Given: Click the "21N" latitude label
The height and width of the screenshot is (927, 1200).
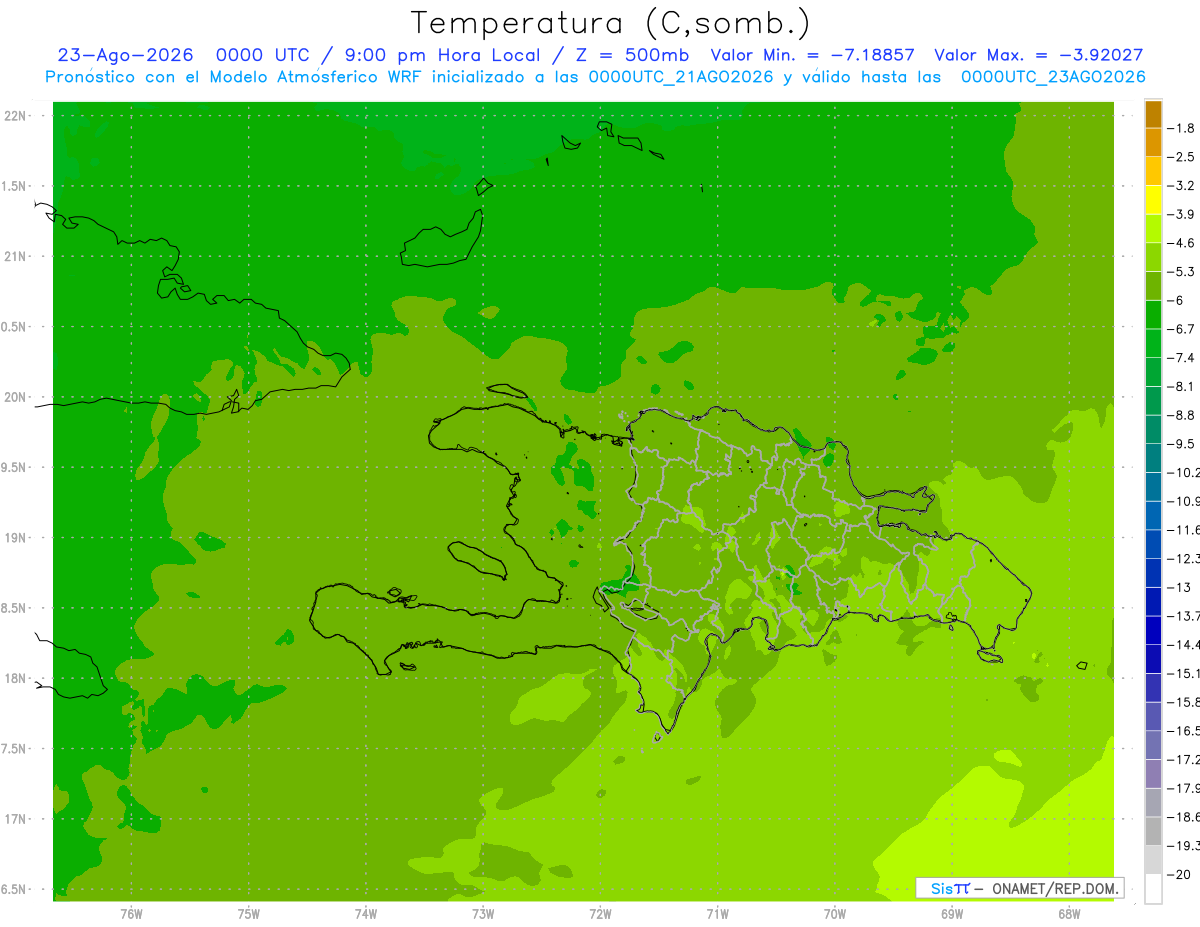Looking at the screenshot, I should click(x=15, y=256).
